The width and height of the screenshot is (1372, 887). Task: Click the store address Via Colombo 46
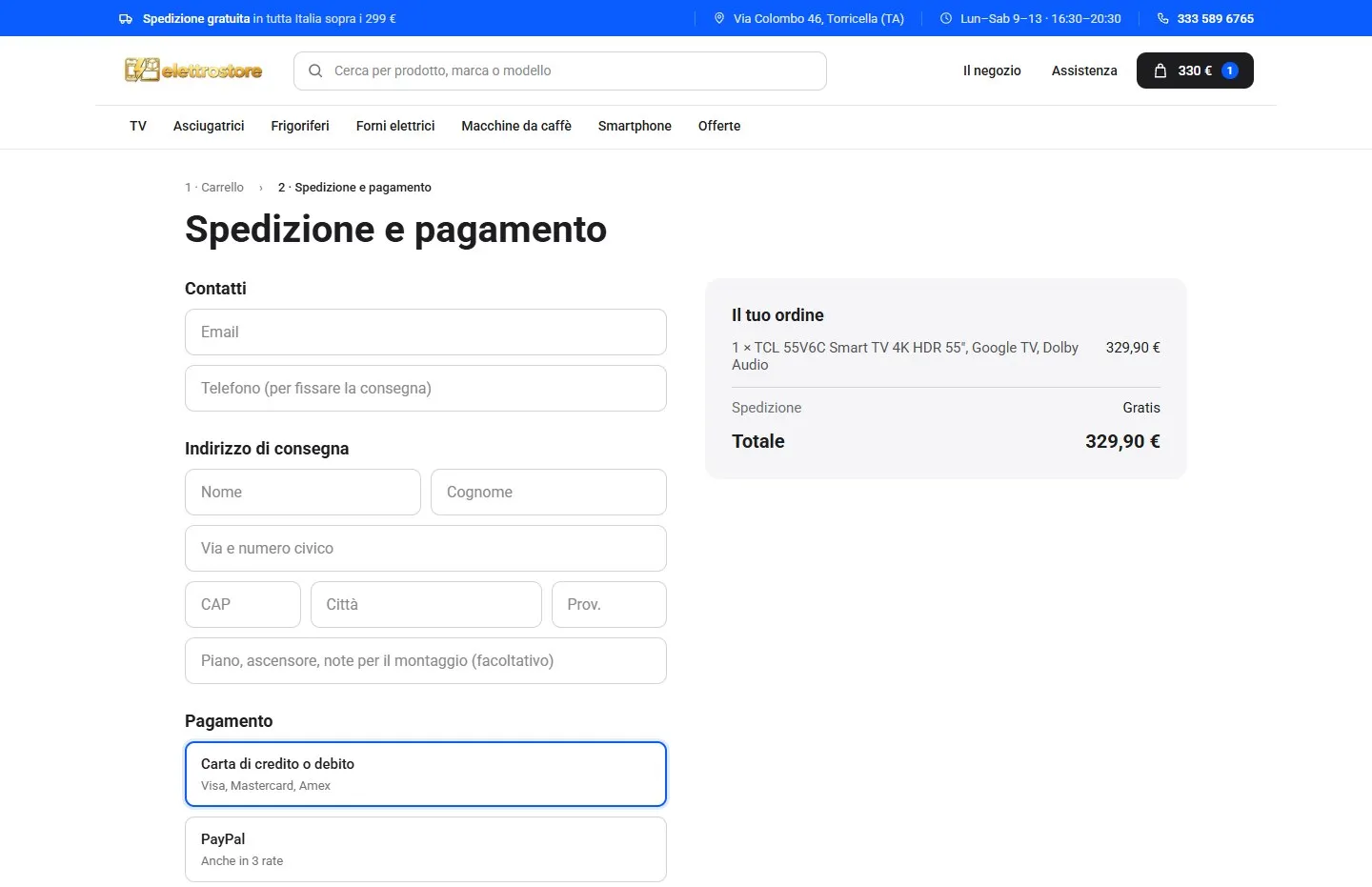(818, 18)
